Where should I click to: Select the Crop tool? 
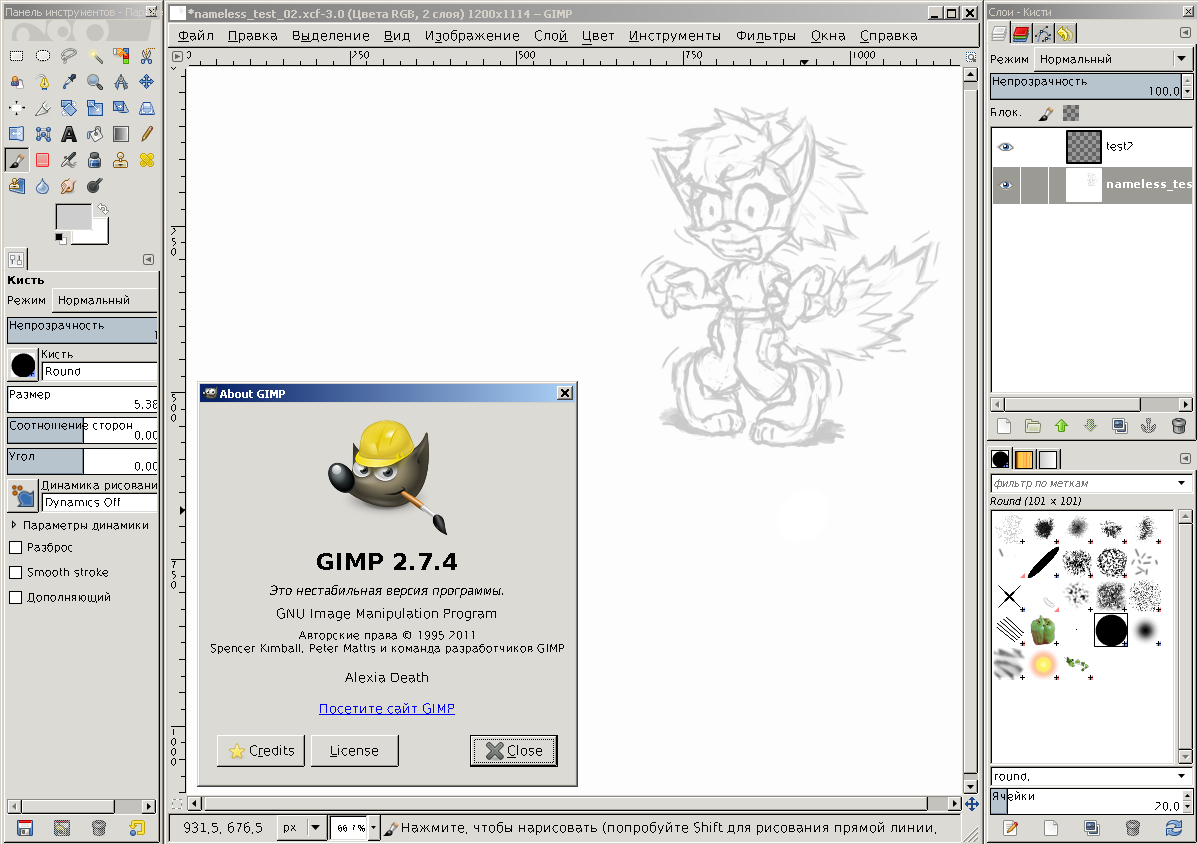[x=43, y=108]
